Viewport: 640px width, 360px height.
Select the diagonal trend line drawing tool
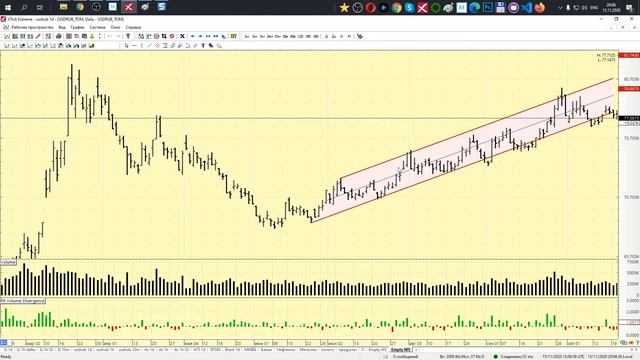pos(149,46)
